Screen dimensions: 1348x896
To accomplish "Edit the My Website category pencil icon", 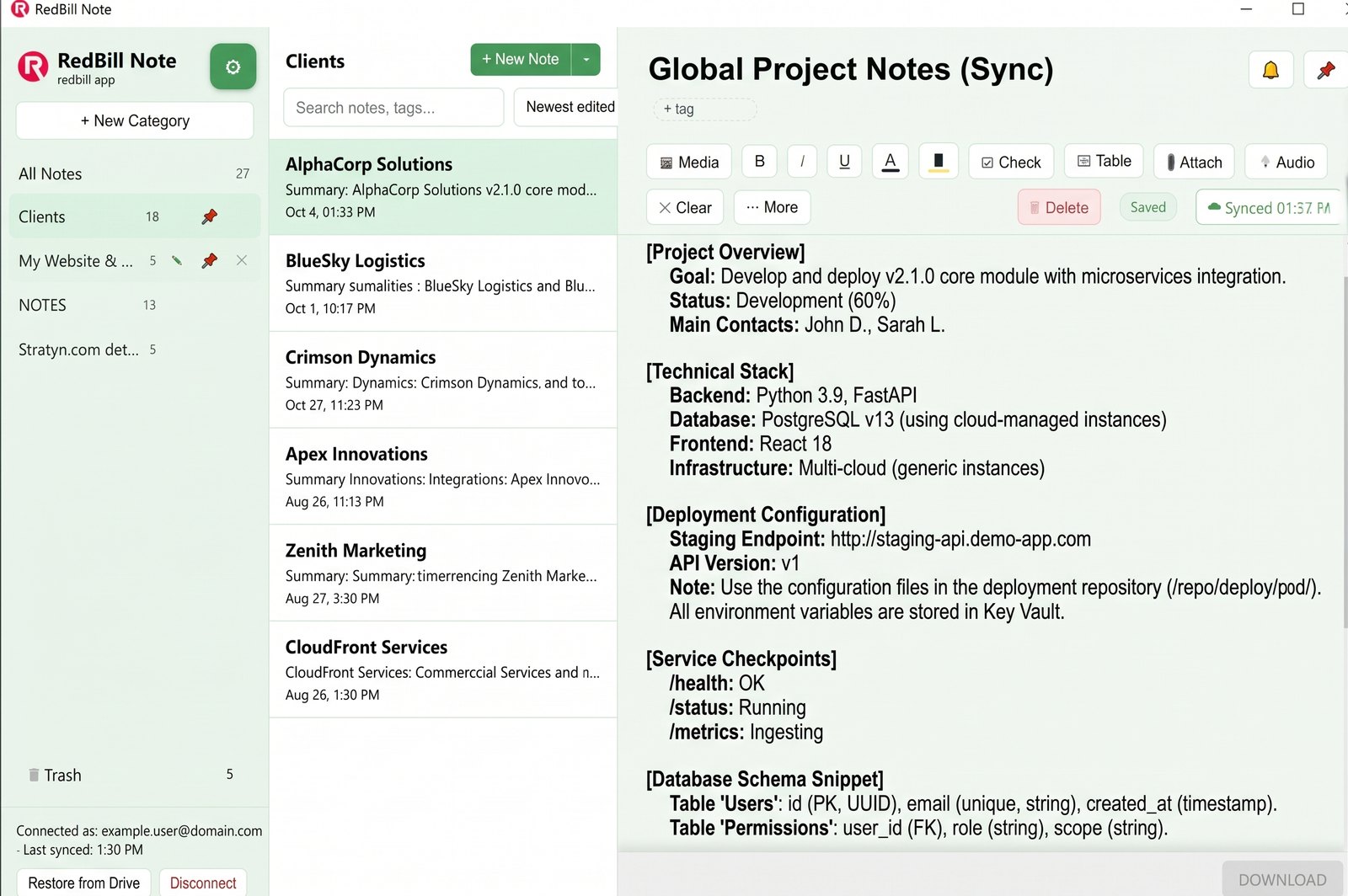I will point(177,261).
